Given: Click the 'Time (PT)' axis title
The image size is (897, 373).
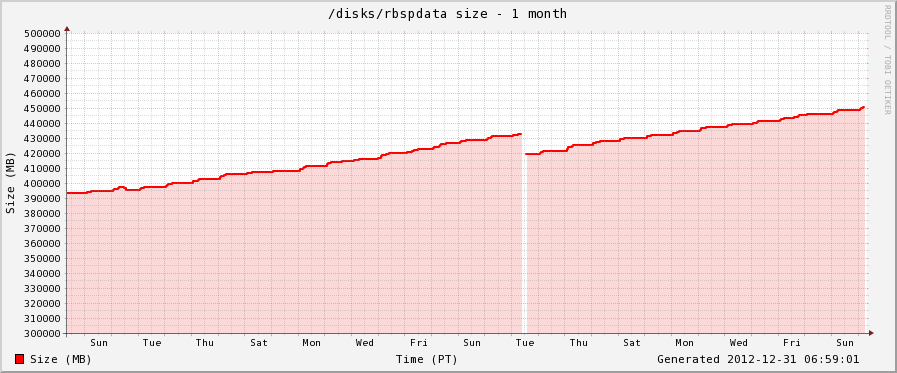Looking at the screenshot, I should pos(426,359).
